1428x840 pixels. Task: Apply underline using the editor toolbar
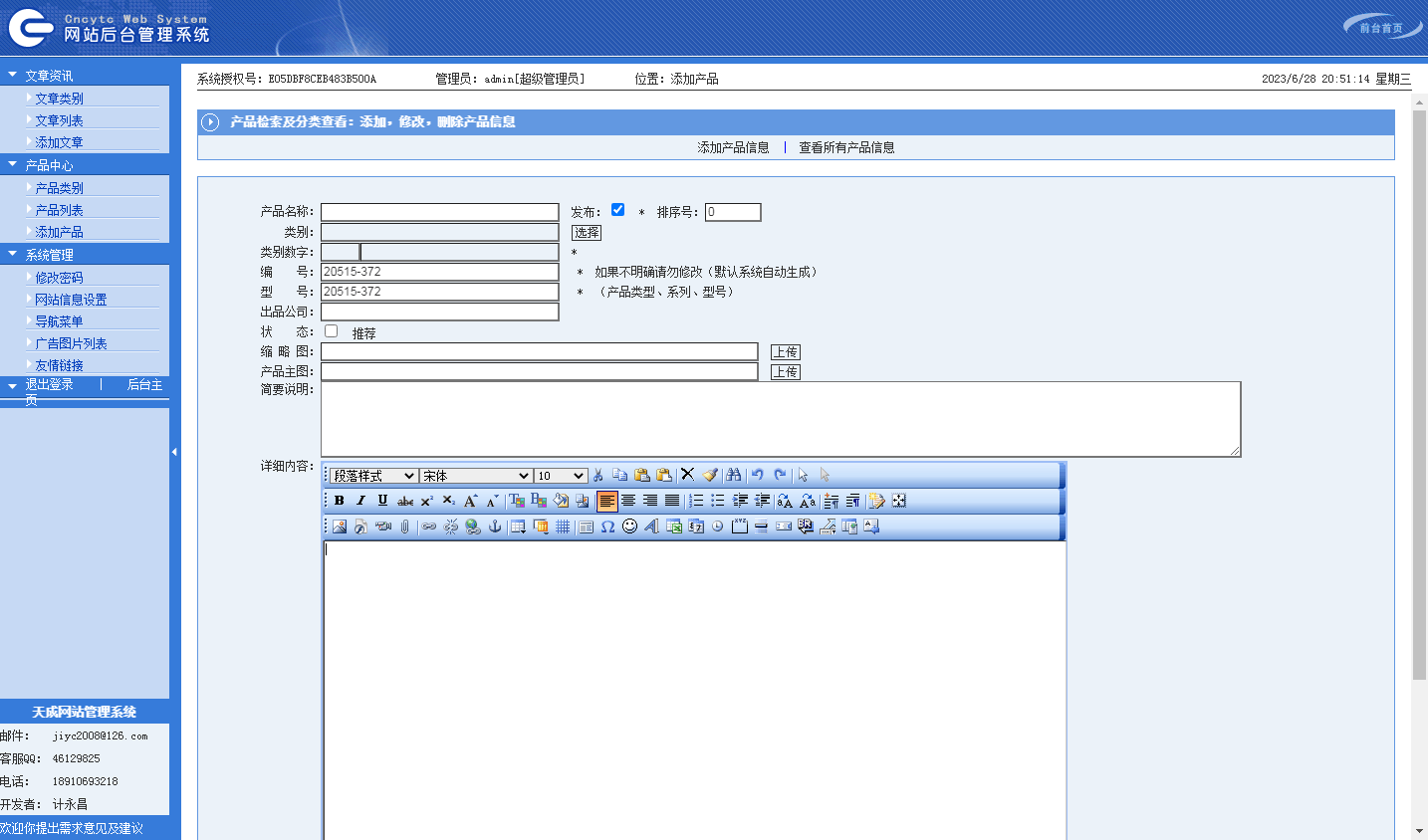click(x=382, y=501)
